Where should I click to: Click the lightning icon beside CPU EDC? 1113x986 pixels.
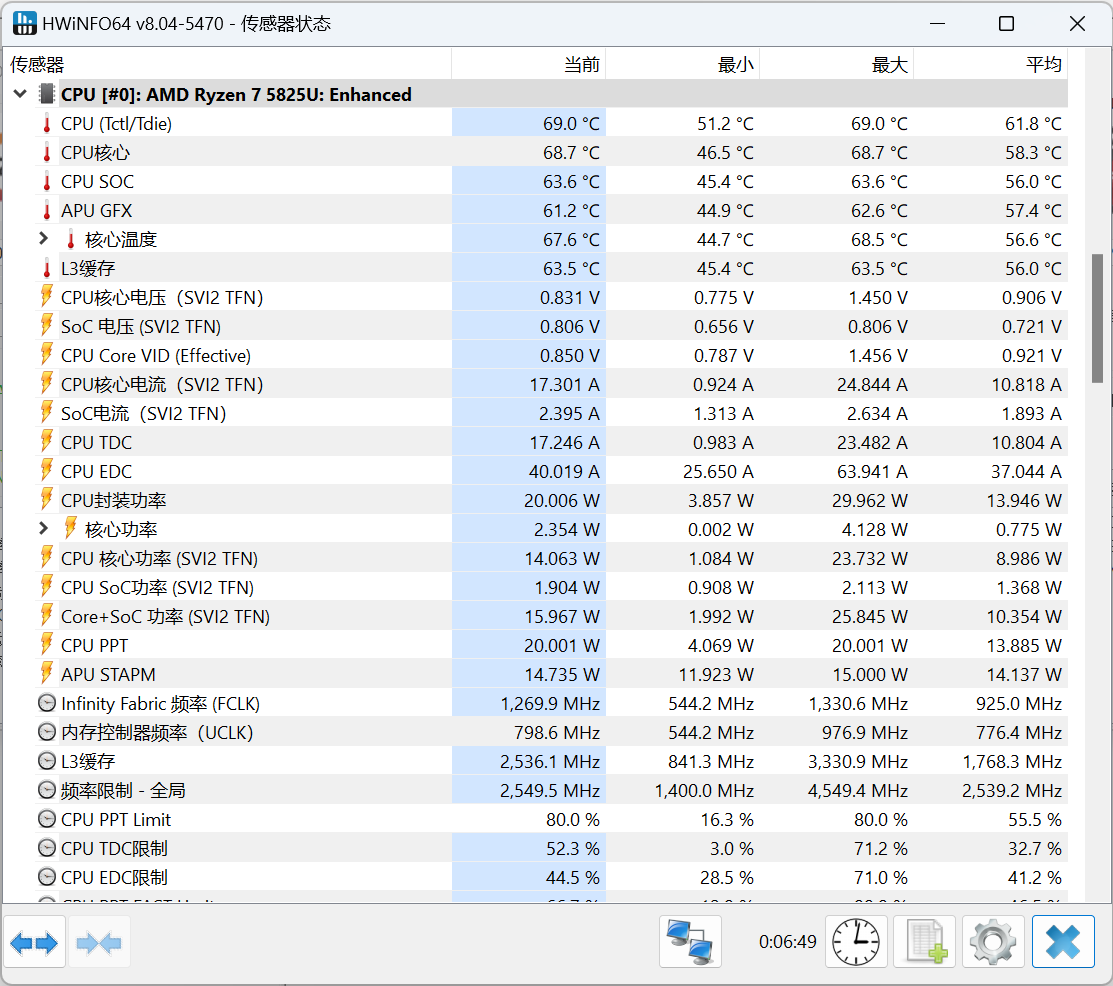pos(46,472)
